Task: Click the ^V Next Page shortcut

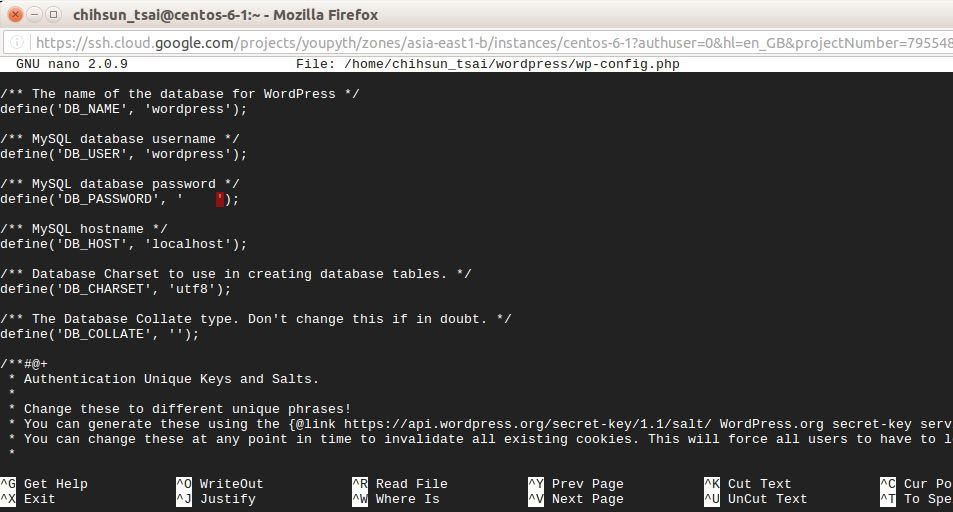Action: pyautogui.click(x=576, y=499)
